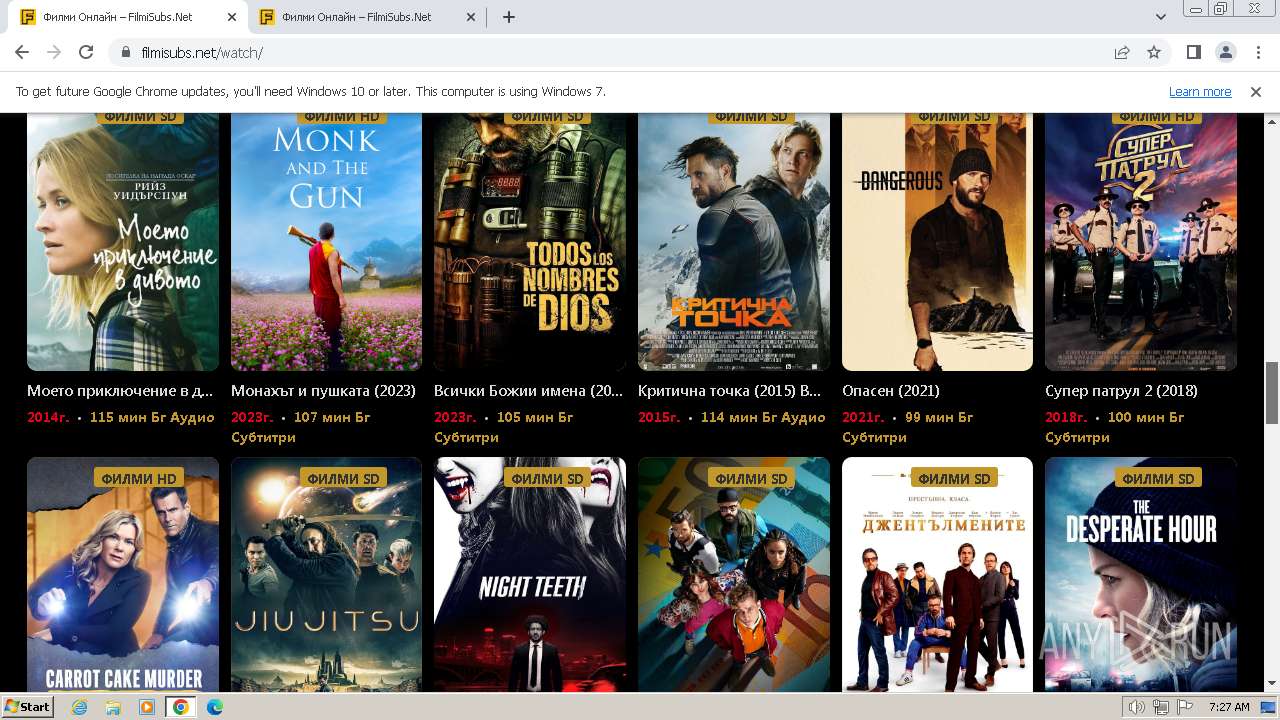Viewport: 1280px width, 720px height.
Task: Open Monk and the Gun poster
Action: [326, 241]
